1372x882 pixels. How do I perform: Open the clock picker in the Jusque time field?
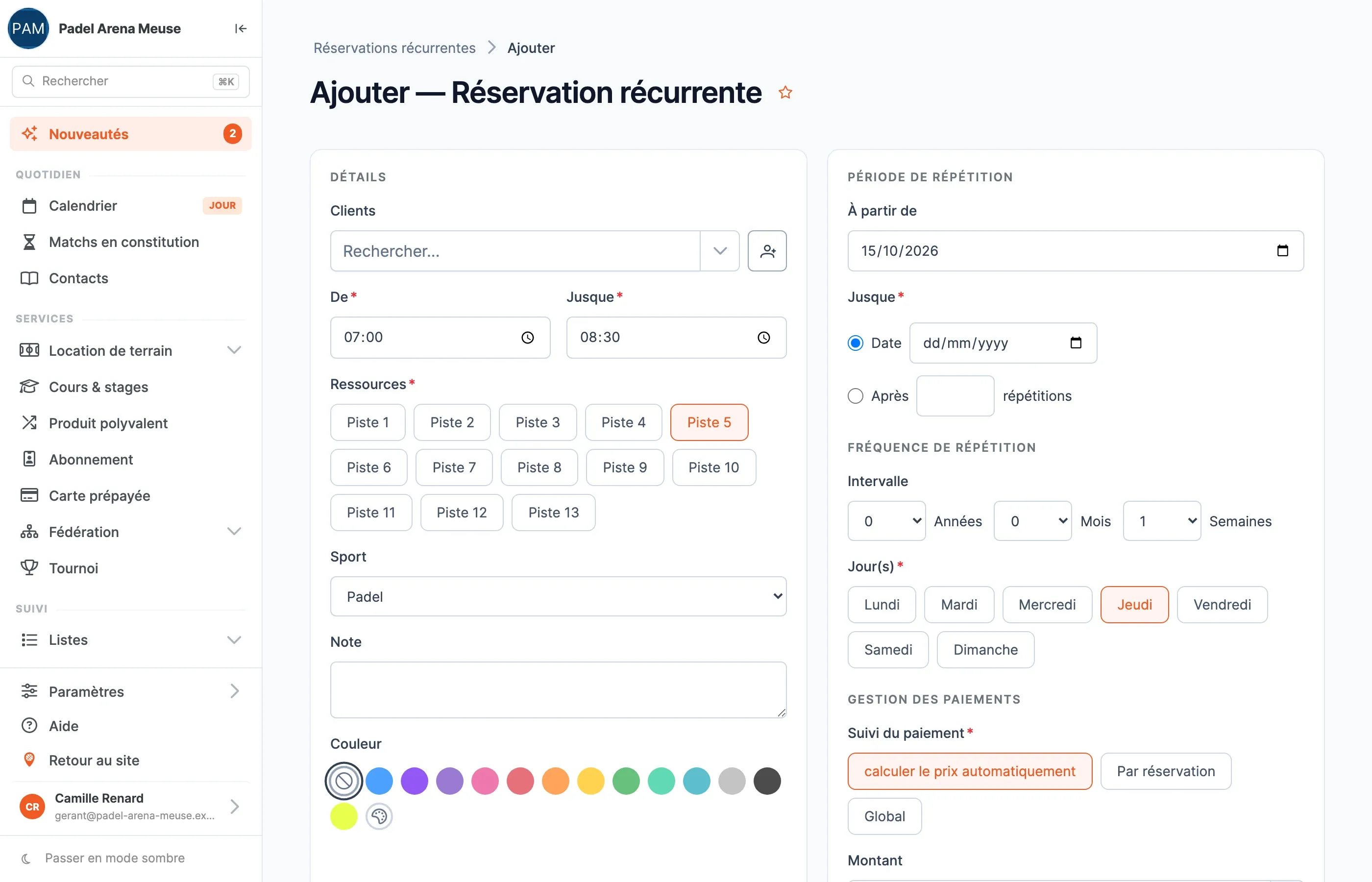pos(763,337)
